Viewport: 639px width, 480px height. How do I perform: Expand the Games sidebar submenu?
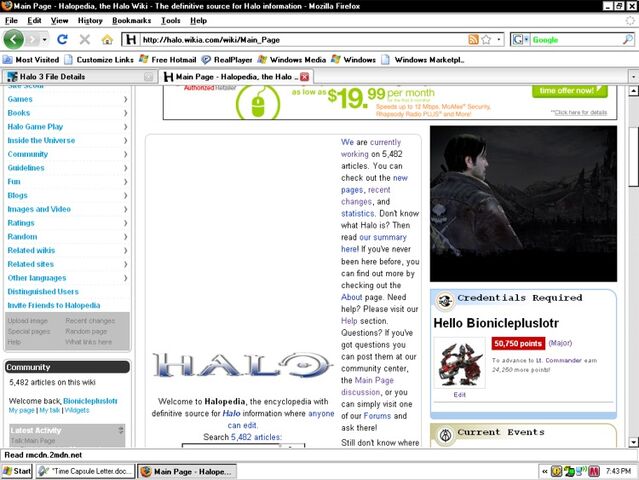[x=125, y=99]
